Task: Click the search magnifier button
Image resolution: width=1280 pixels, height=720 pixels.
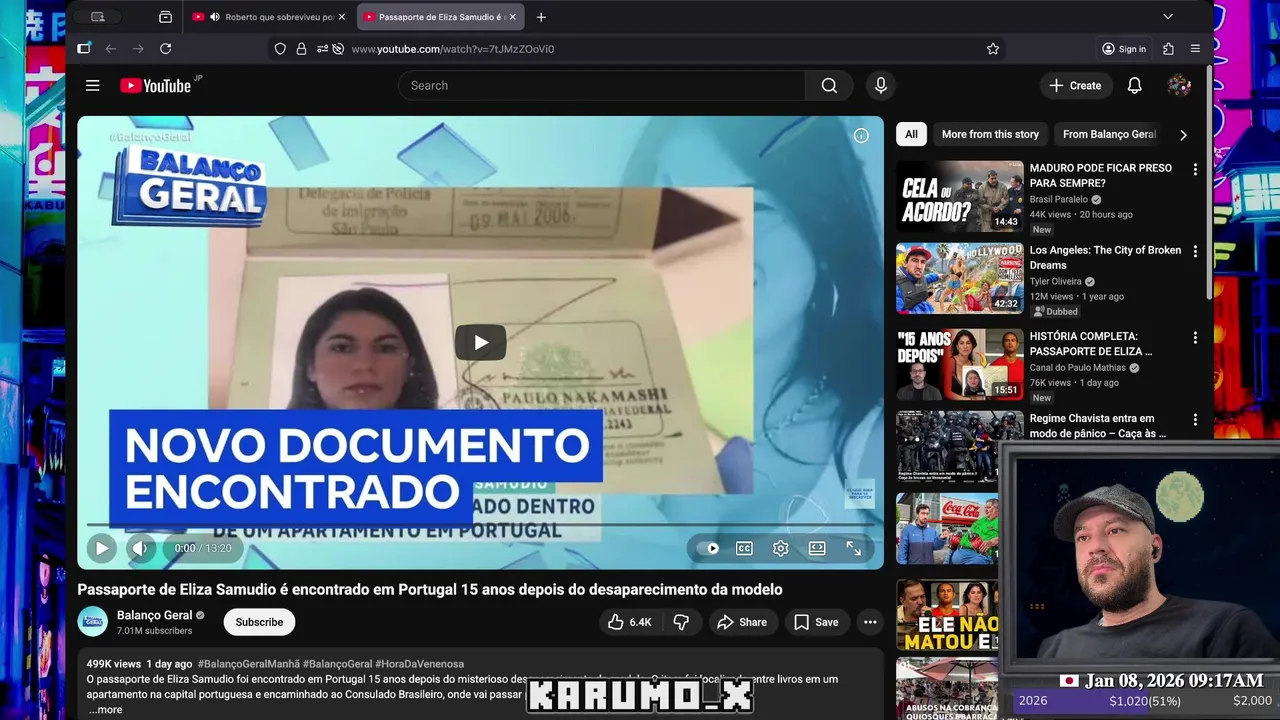Action: (829, 85)
